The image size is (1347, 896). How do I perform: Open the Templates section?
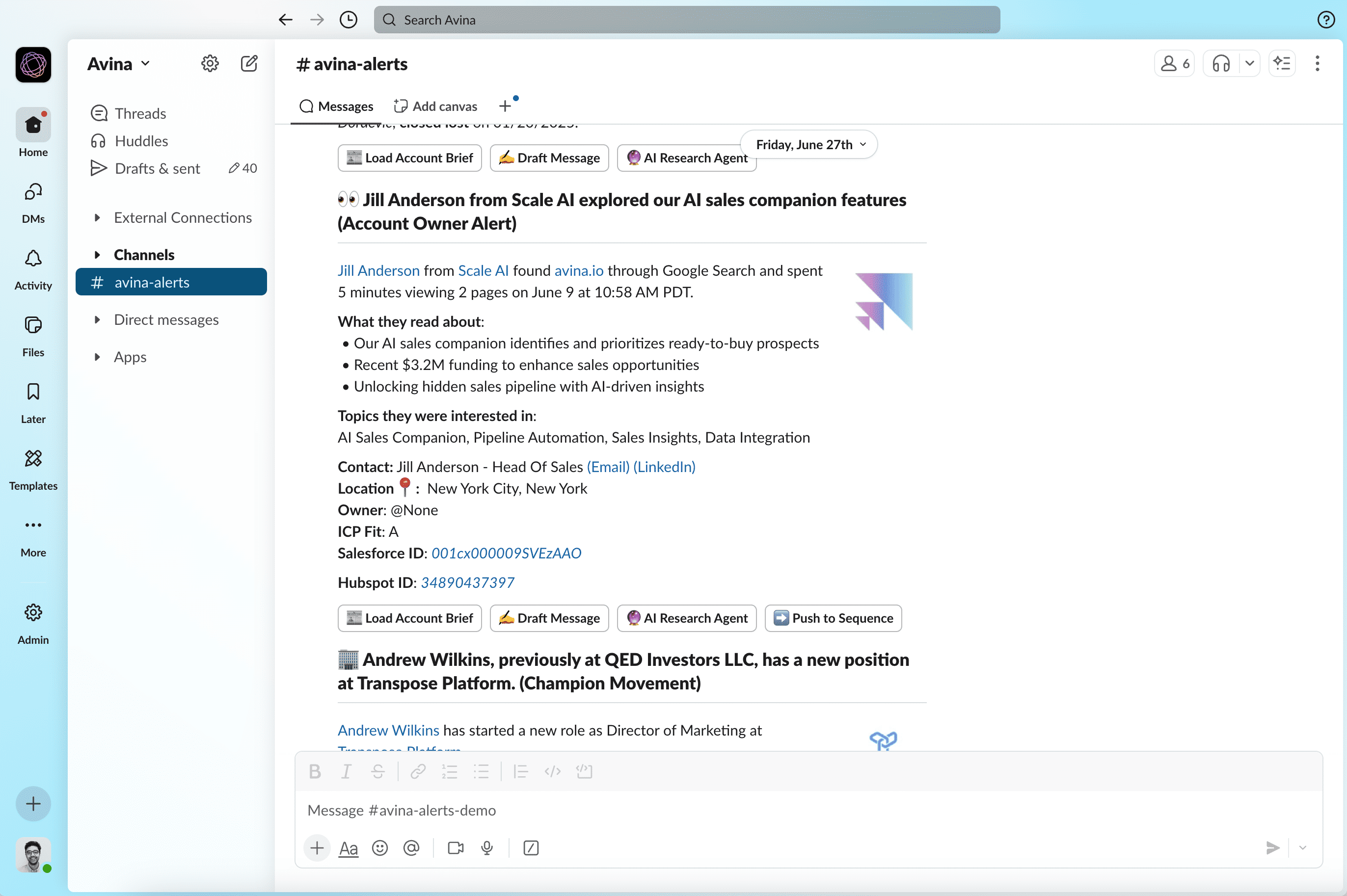click(x=32, y=468)
